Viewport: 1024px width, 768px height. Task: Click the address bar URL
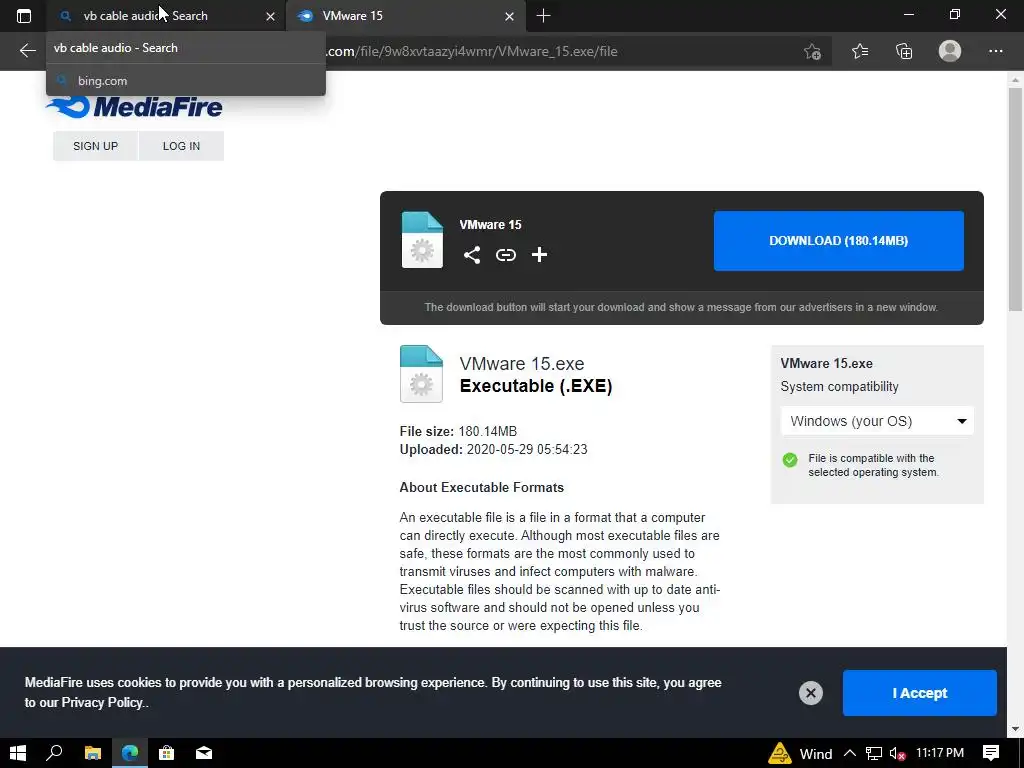pos(472,51)
